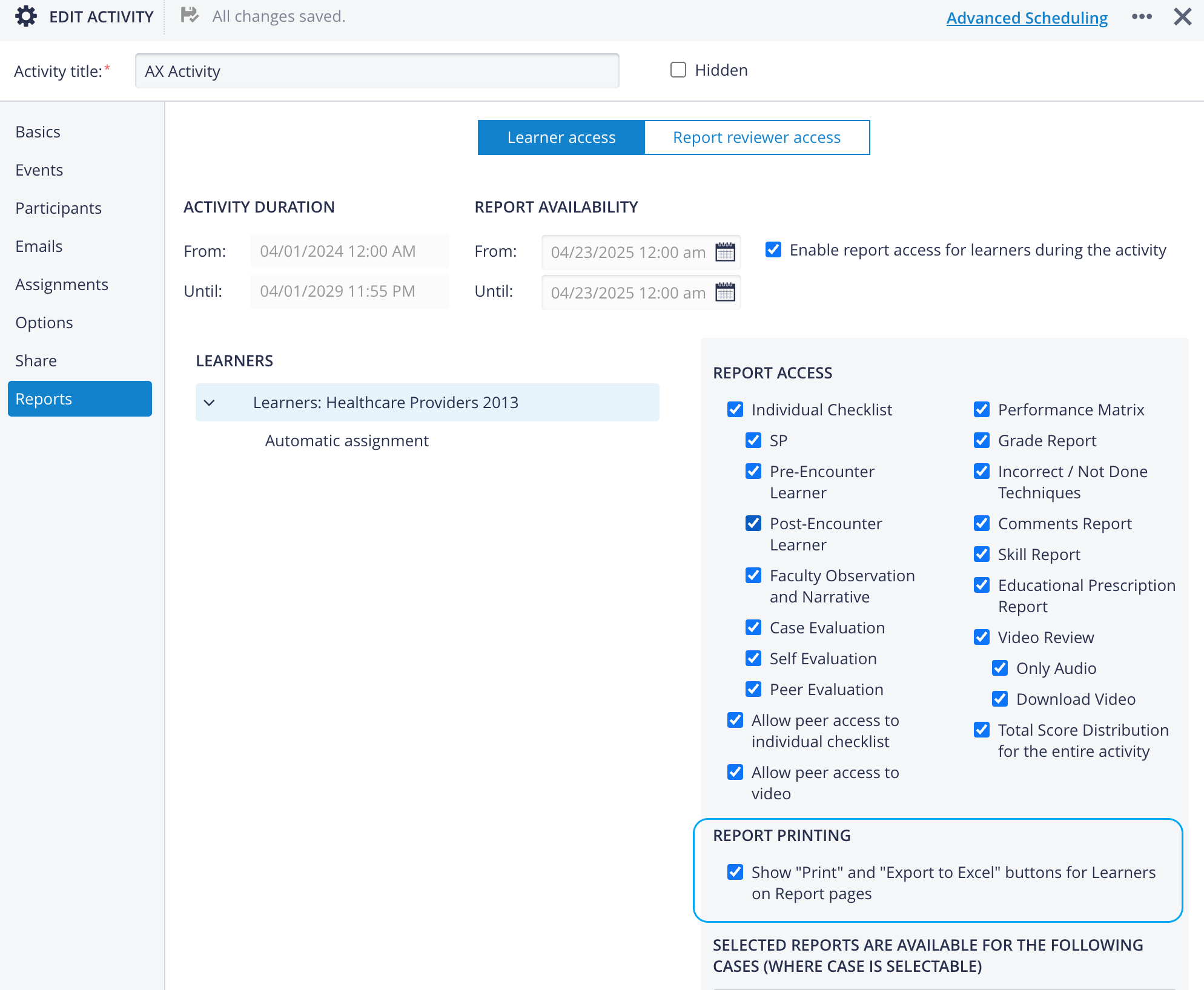The image size is (1204, 990).
Task: Open calendar picker for report Until date
Action: (725, 292)
